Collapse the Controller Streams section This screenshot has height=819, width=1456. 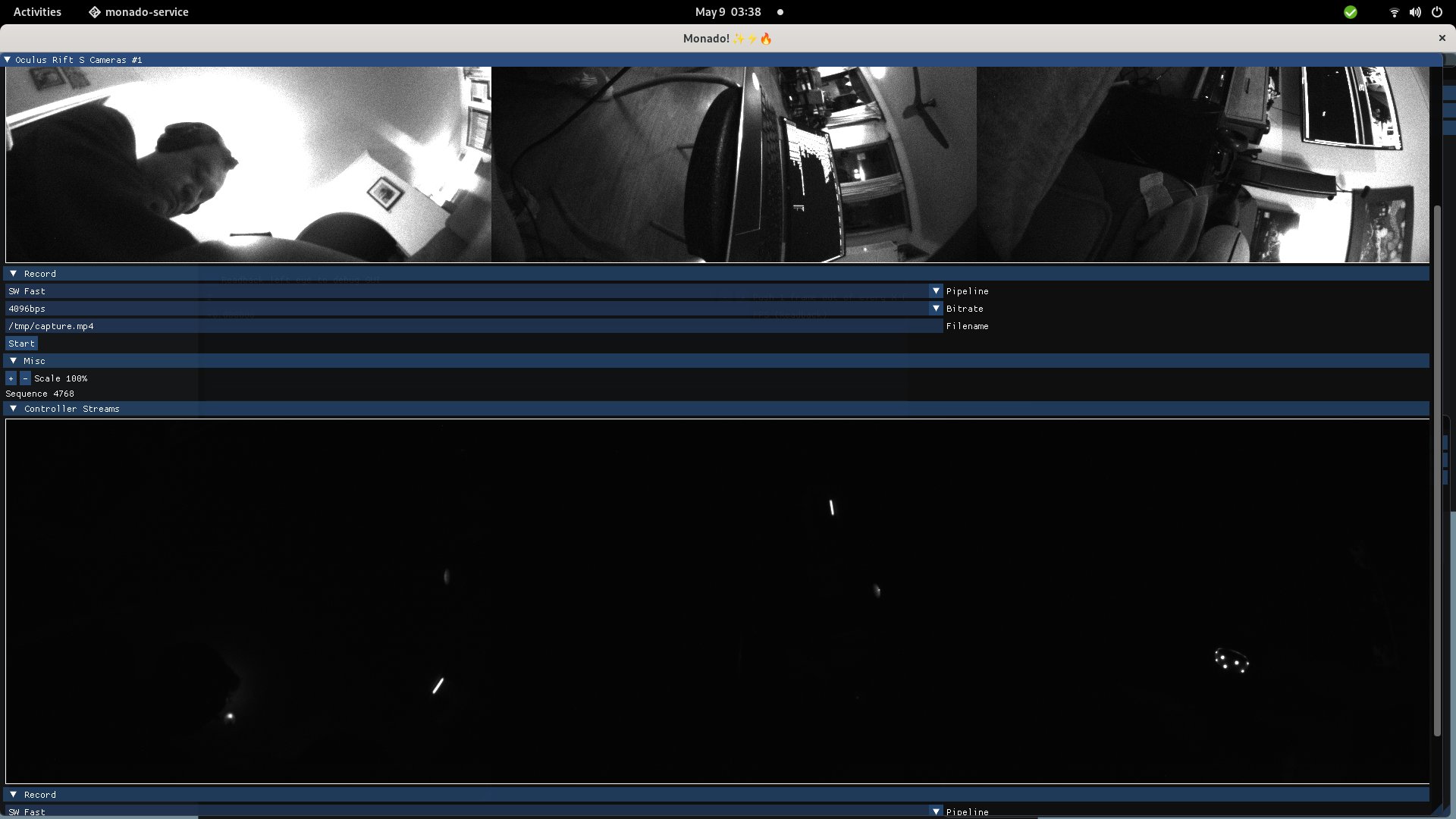(13, 409)
